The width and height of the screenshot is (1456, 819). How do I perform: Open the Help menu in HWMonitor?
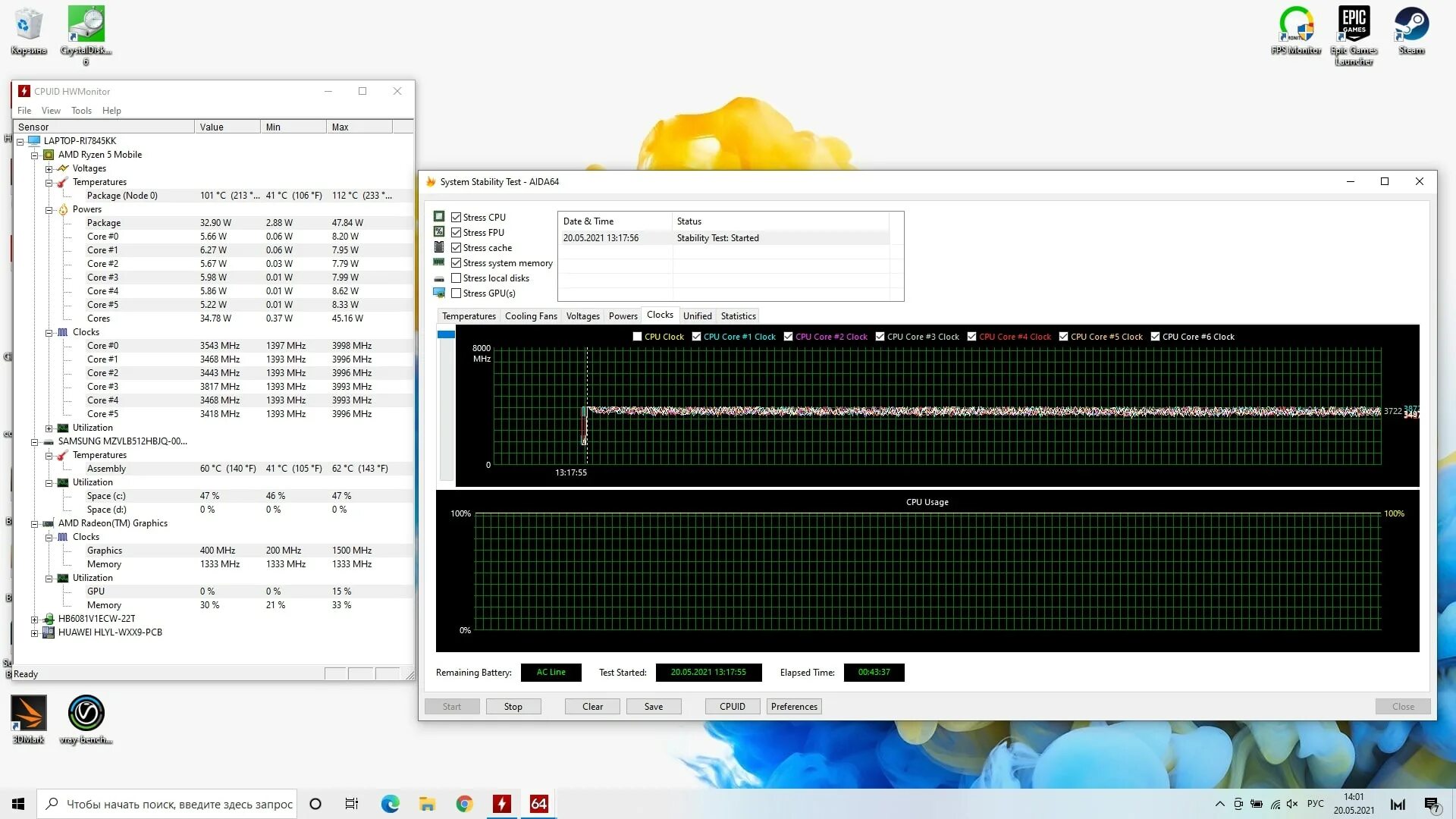click(x=111, y=111)
